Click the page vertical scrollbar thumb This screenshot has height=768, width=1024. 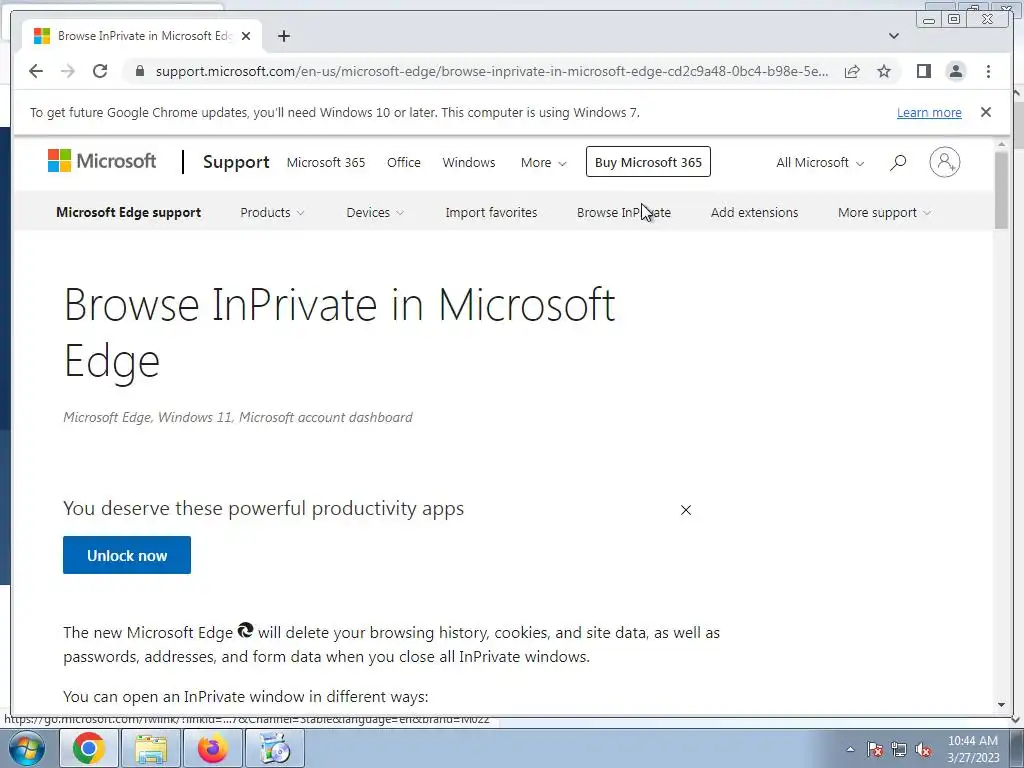tap(1001, 189)
